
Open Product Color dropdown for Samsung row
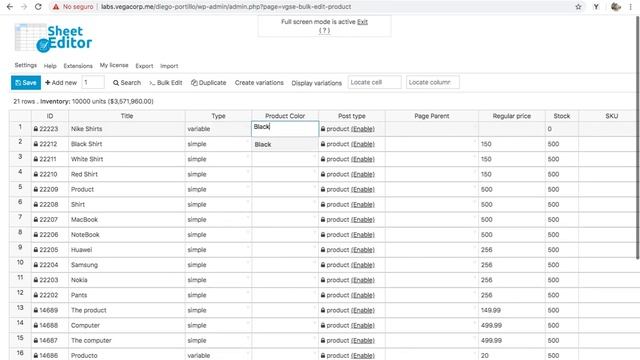[315, 262]
